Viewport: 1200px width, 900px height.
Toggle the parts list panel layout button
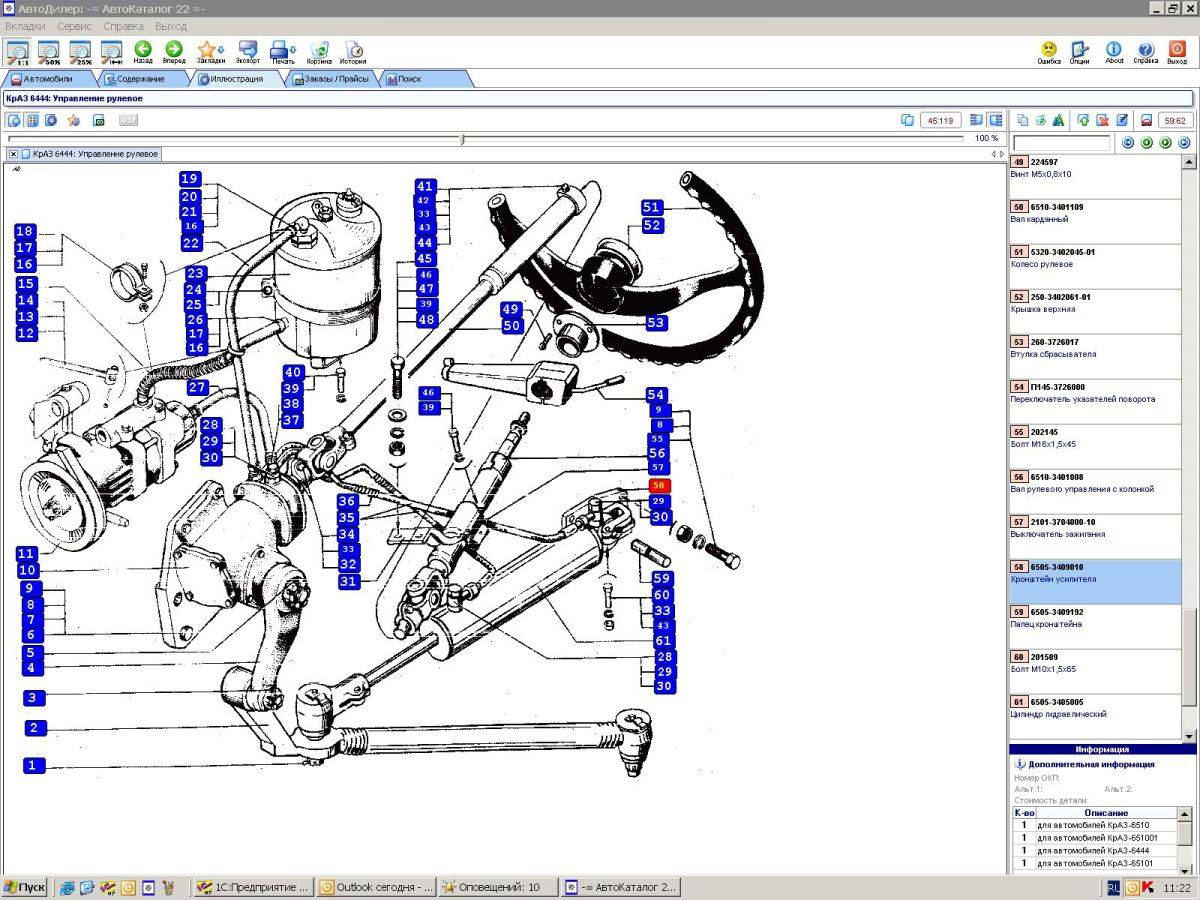995,120
